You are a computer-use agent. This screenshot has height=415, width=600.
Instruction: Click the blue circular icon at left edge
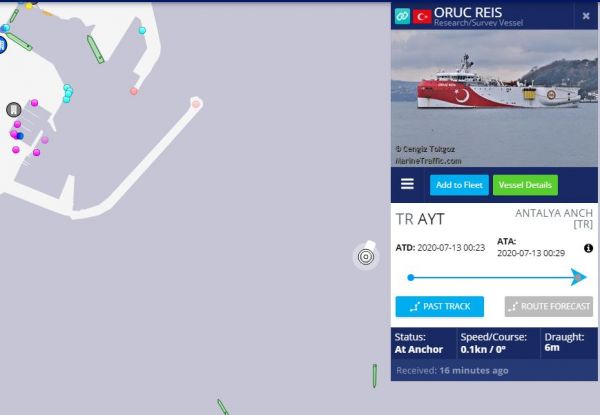pyautogui.click(x=2, y=45)
